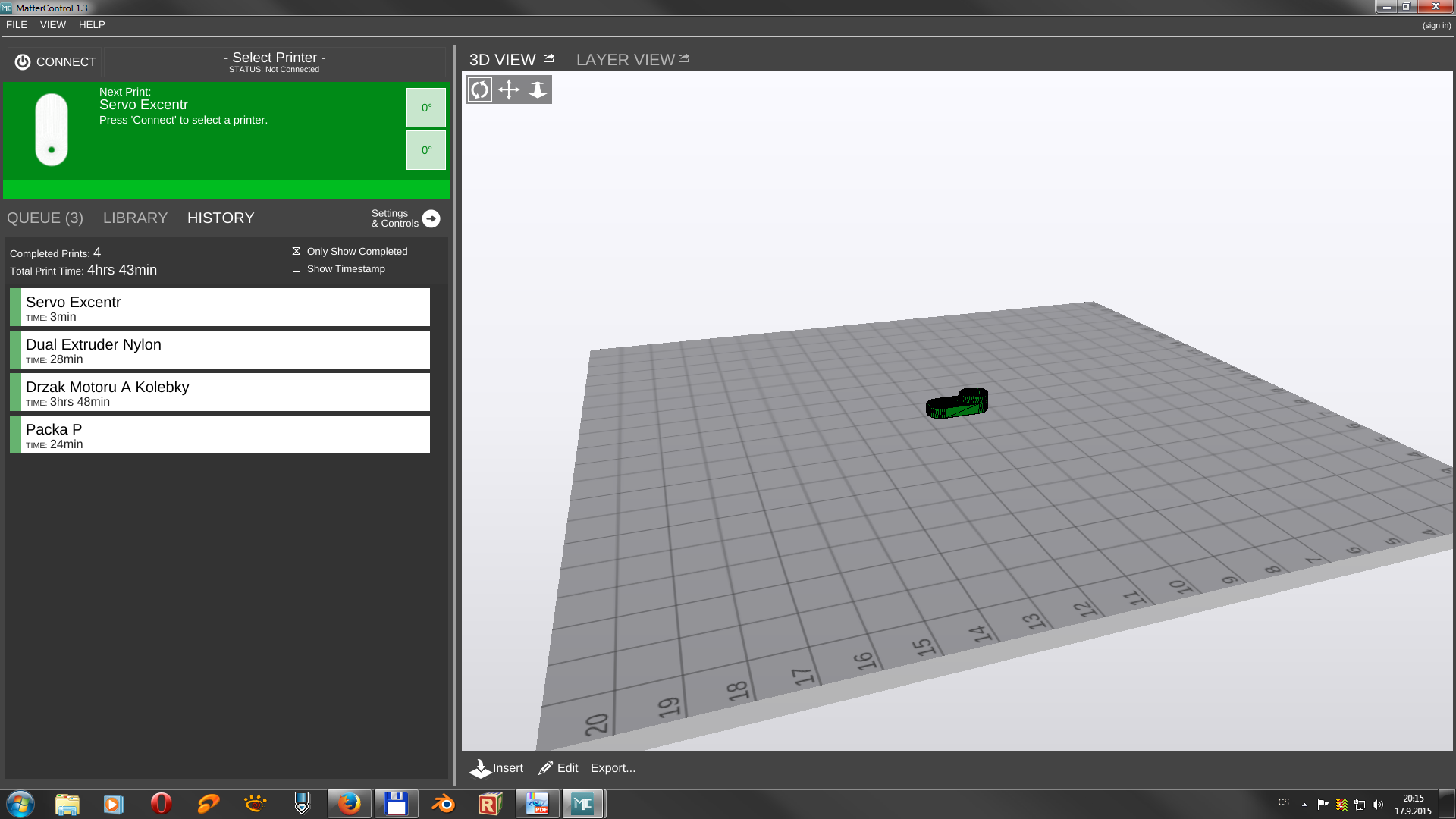The width and height of the screenshot is (1456, 819).
Task: Select the Rotate view tool icon
Action: point(479,89)
